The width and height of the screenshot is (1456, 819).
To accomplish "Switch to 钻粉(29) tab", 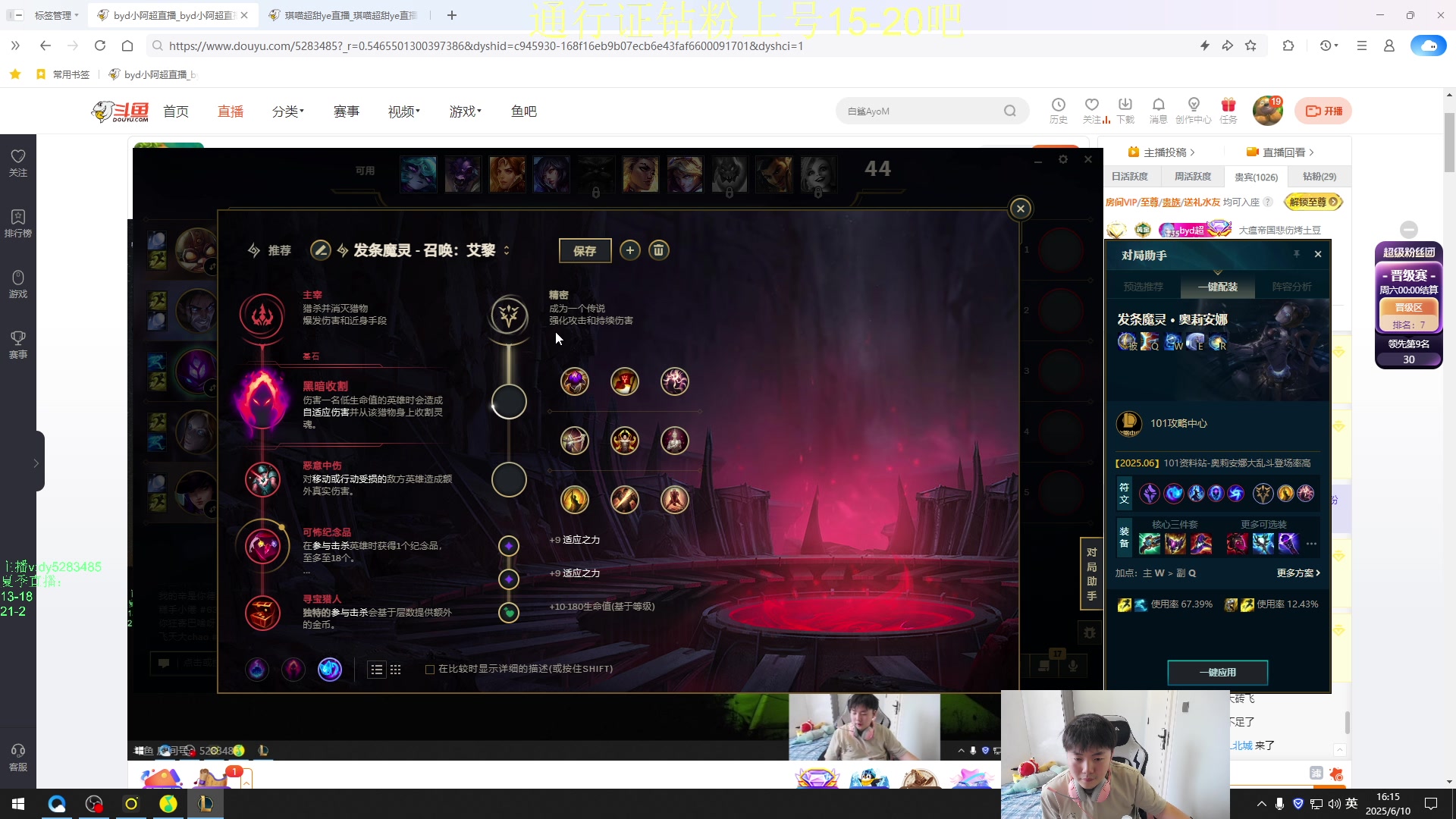I will point(1319,177).
